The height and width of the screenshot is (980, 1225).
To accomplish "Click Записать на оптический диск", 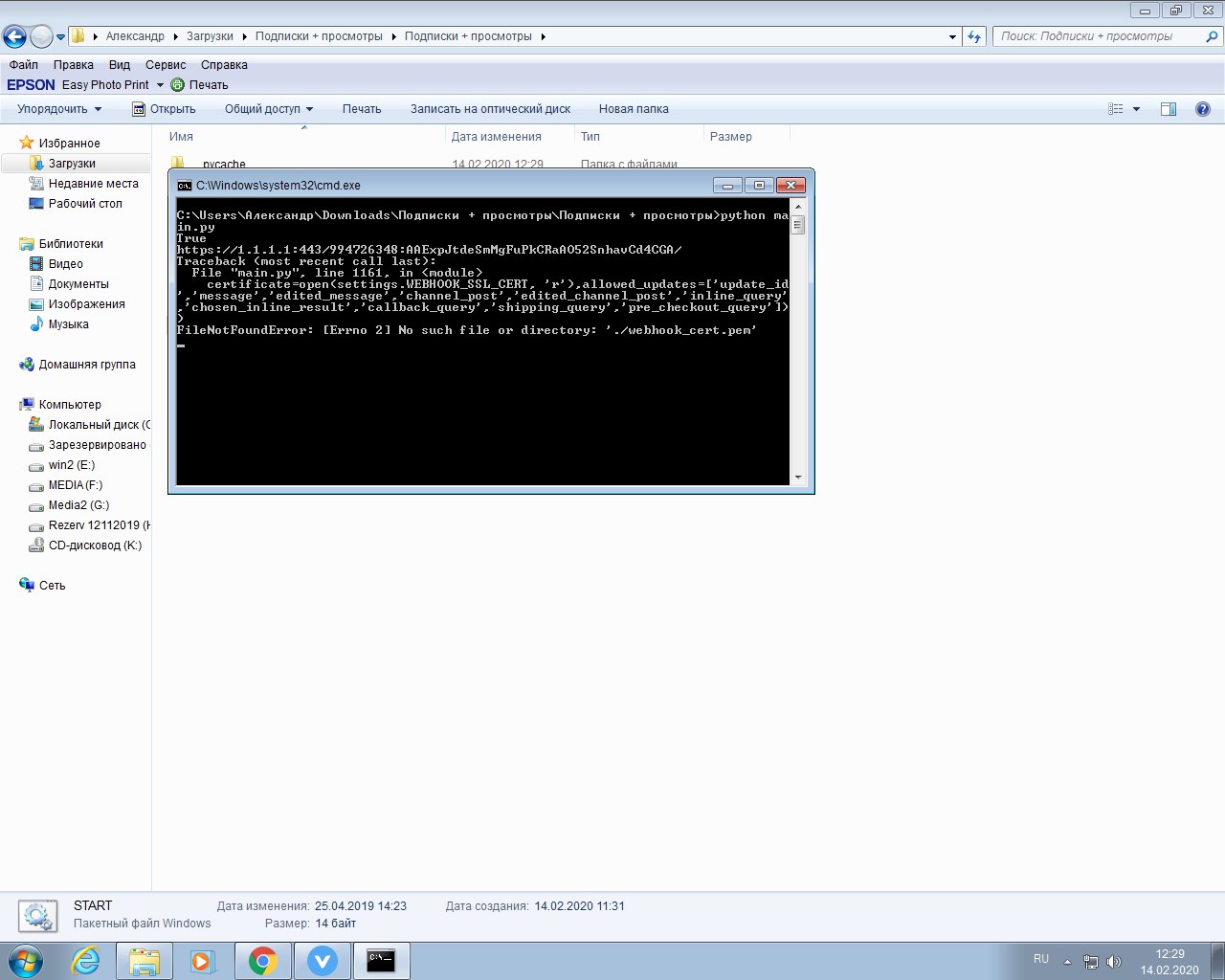I will tap(490, 109).
